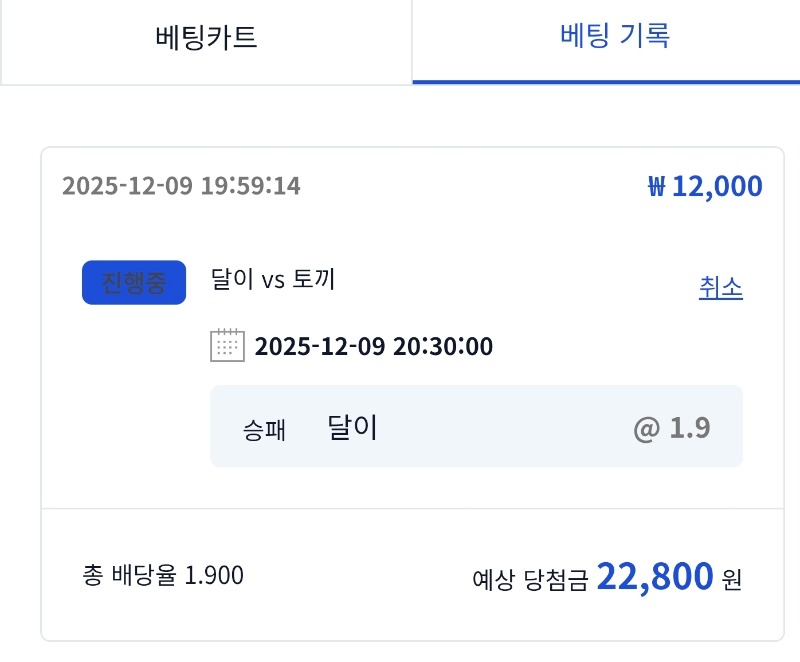This screenshot has height=662, width=800.
Task: Click the 22,800 expected winnings amount
Action: [x=645, y=576]
